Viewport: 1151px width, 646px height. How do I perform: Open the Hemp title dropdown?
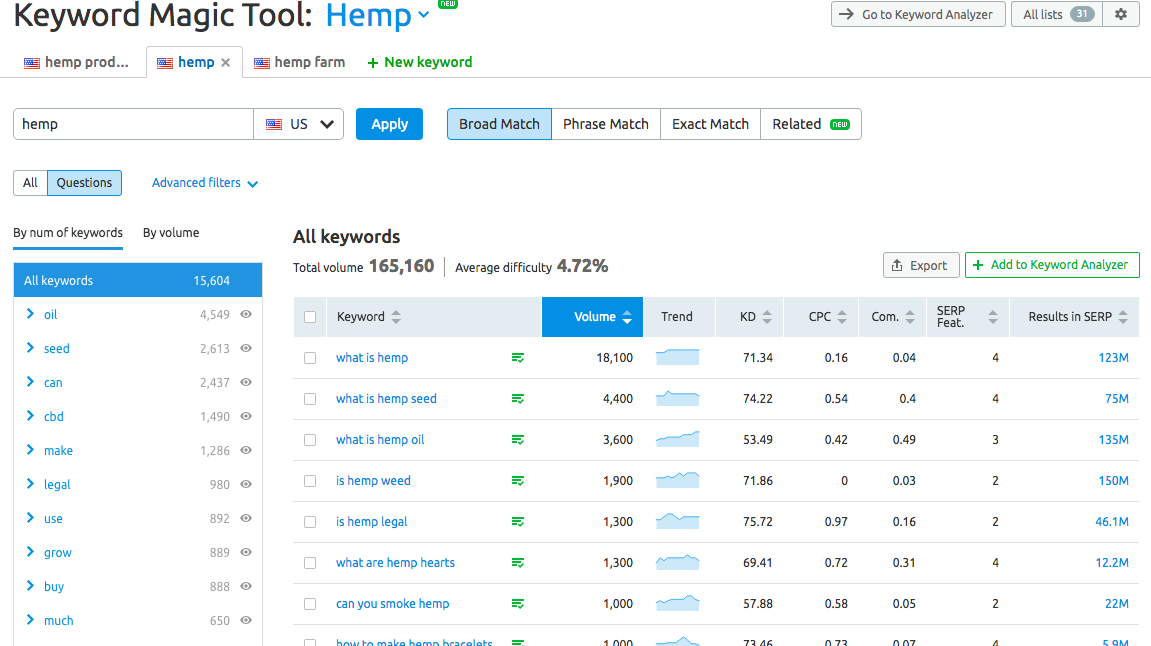(x=424, y=15)
